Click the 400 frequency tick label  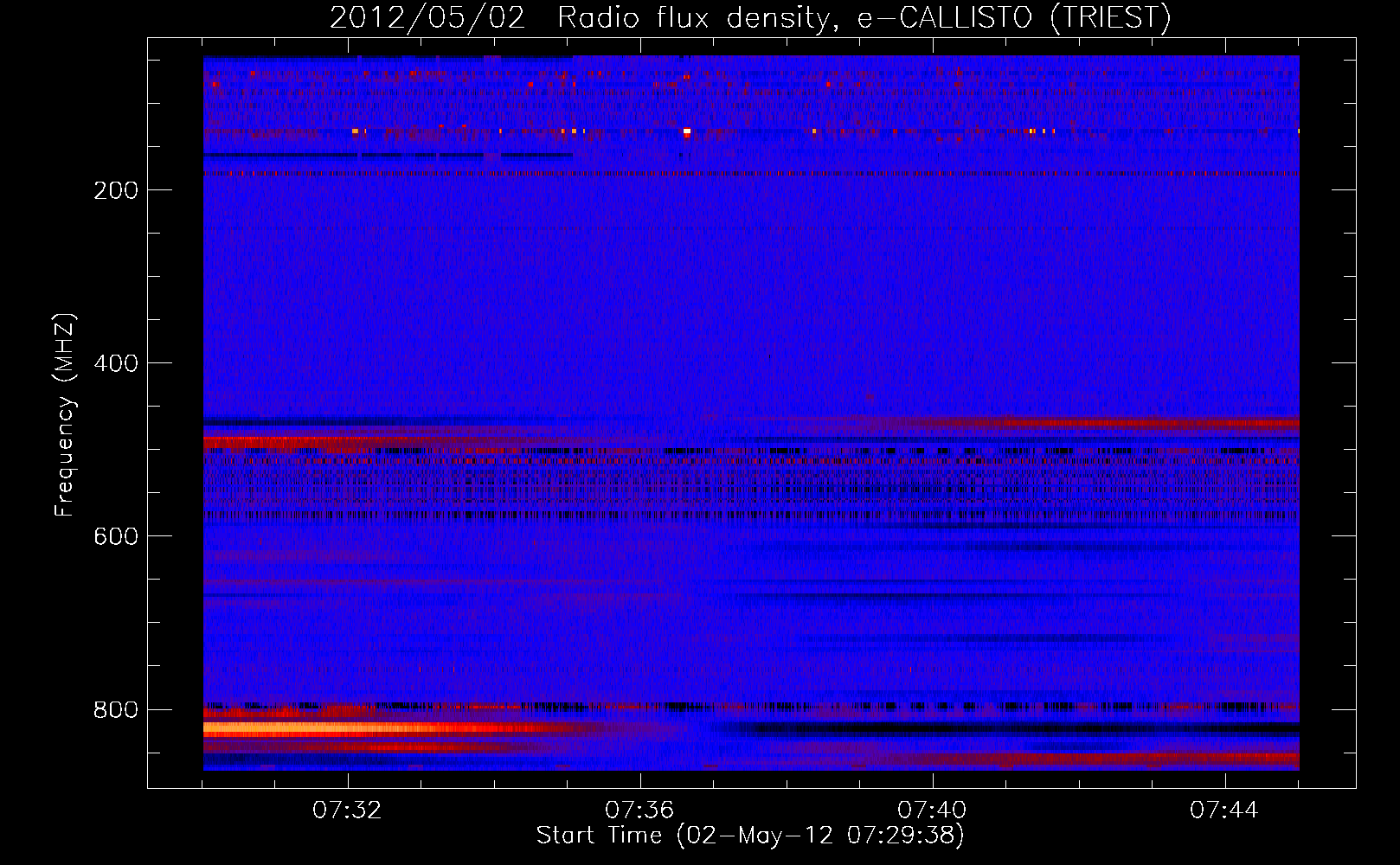pos(116,363)
